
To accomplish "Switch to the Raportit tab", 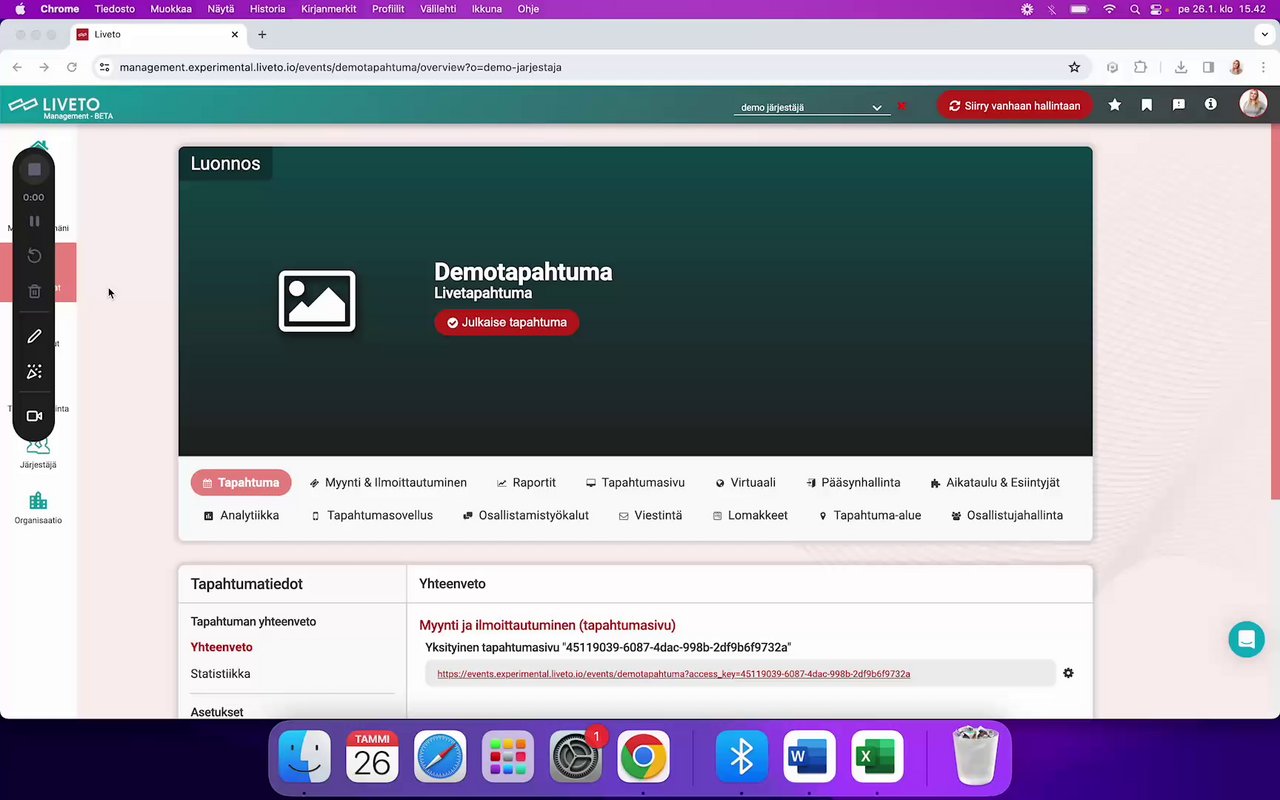I will point(526,482).
